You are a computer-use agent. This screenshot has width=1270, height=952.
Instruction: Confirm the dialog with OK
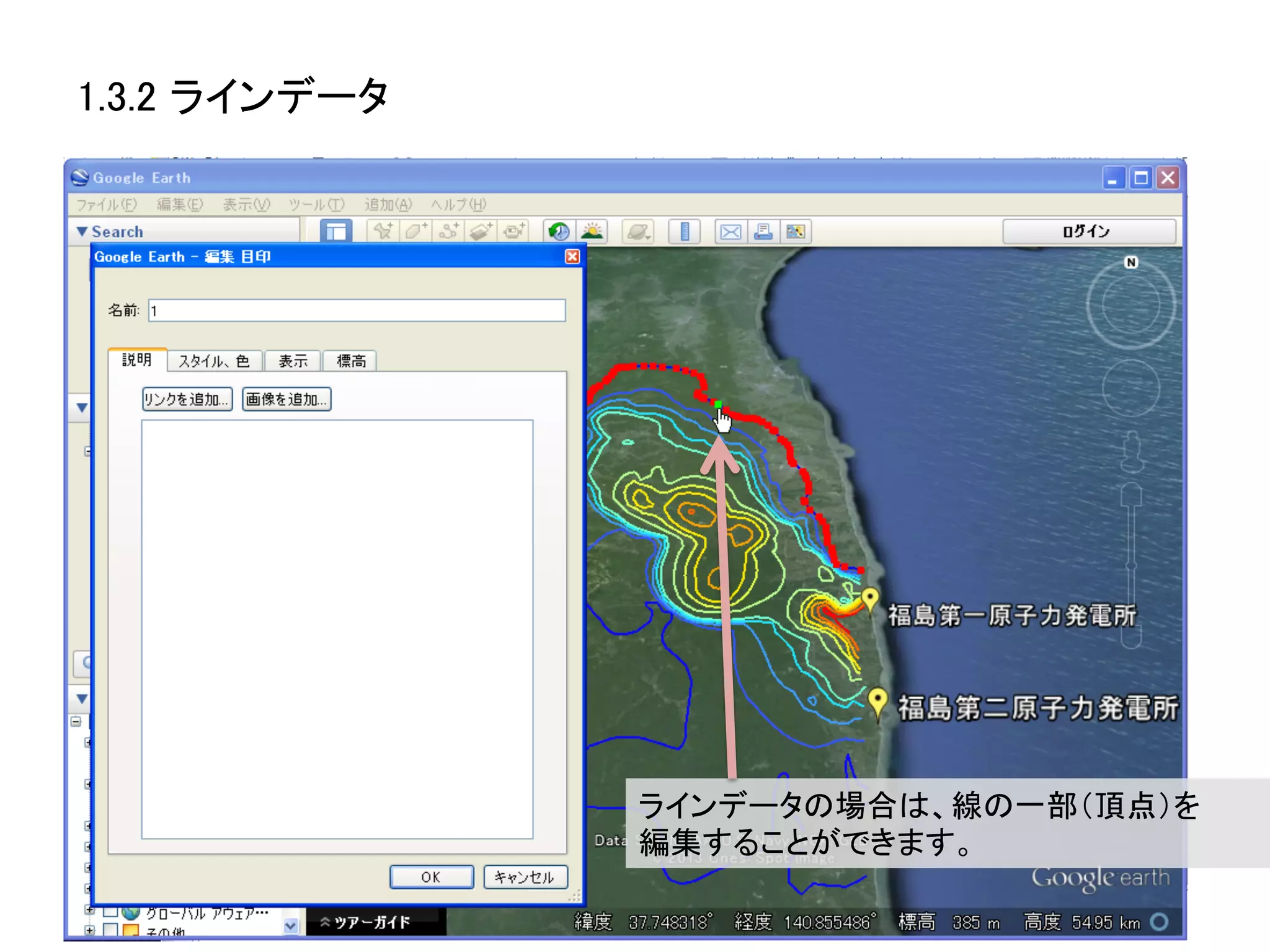pos(432,877)
